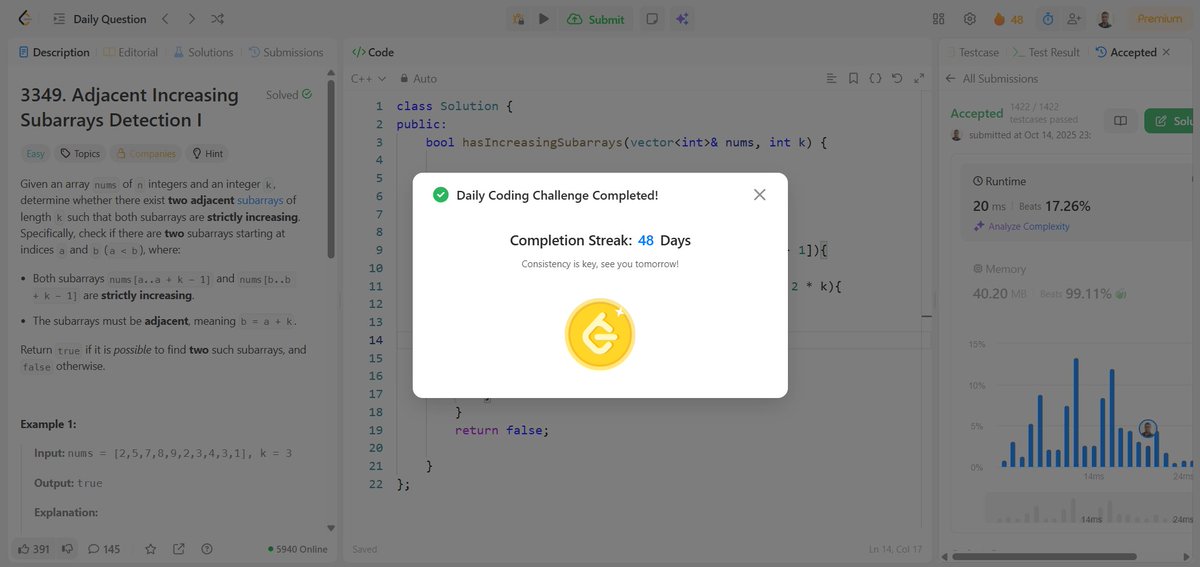Submit the solution
Image resolution: width=1200 pixels, height=567 pixels.
[x=596, y=19]
